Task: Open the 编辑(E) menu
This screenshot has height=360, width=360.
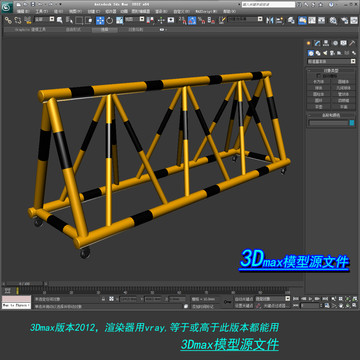Action: pyautogui.click(x=23, y=11)
